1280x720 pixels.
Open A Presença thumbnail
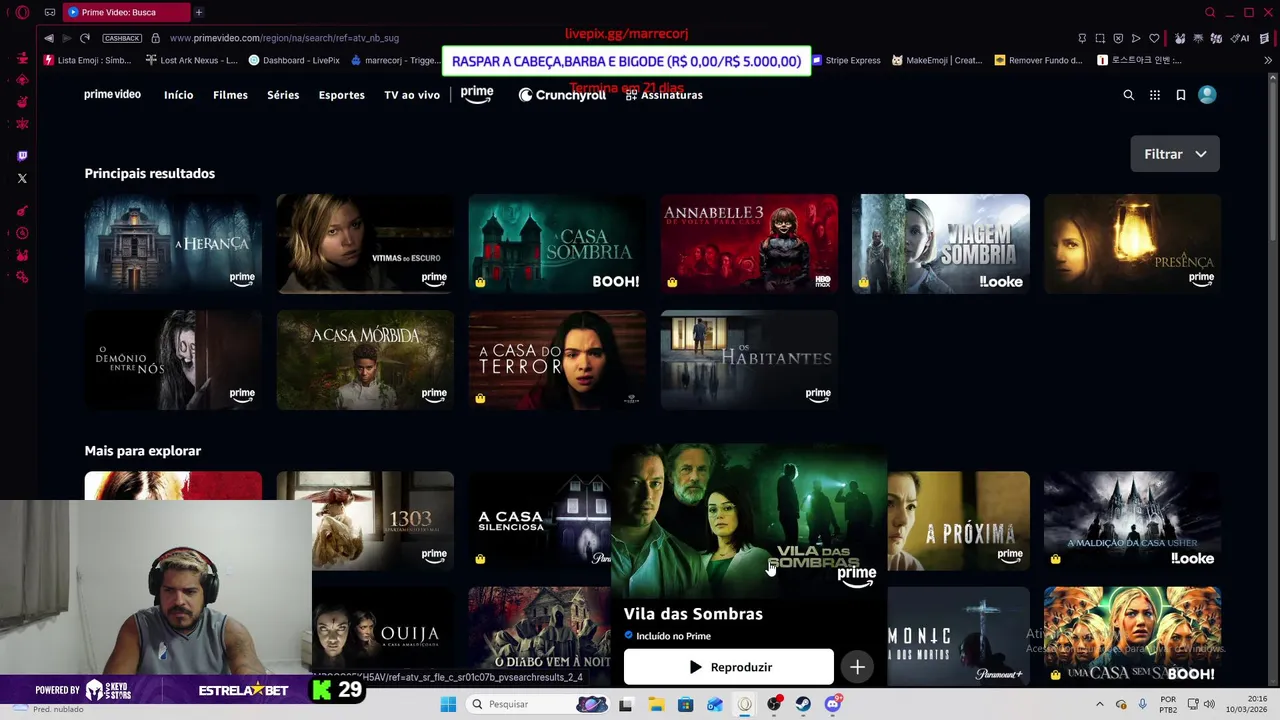[1132, 244]
